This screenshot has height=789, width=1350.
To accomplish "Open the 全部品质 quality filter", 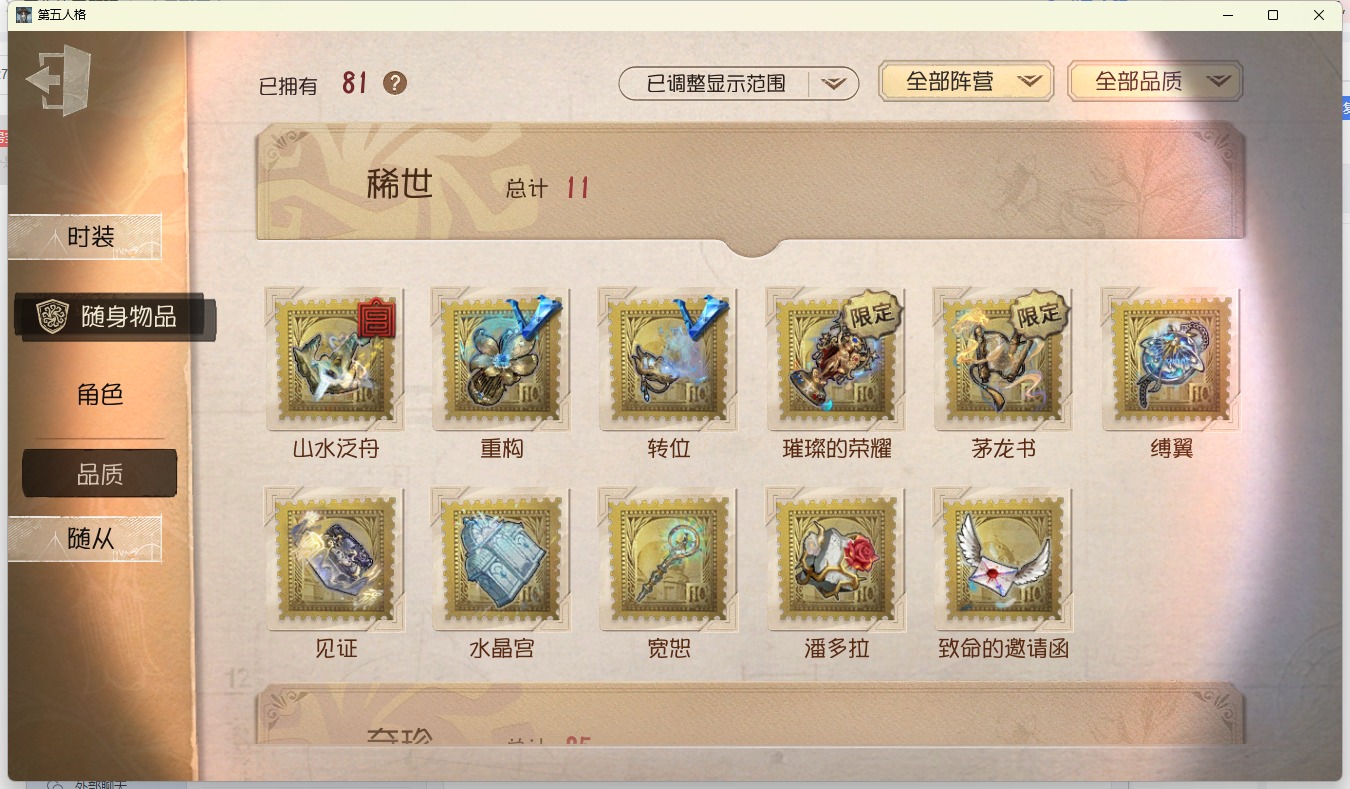I will point(1155,82).
